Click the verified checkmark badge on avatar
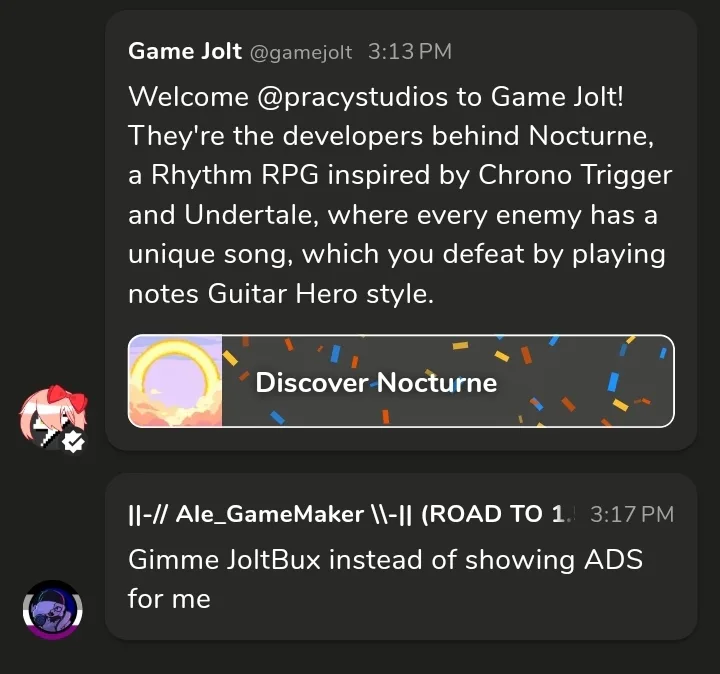The width and height of the screenshot is (720, 674). point(74,441)
